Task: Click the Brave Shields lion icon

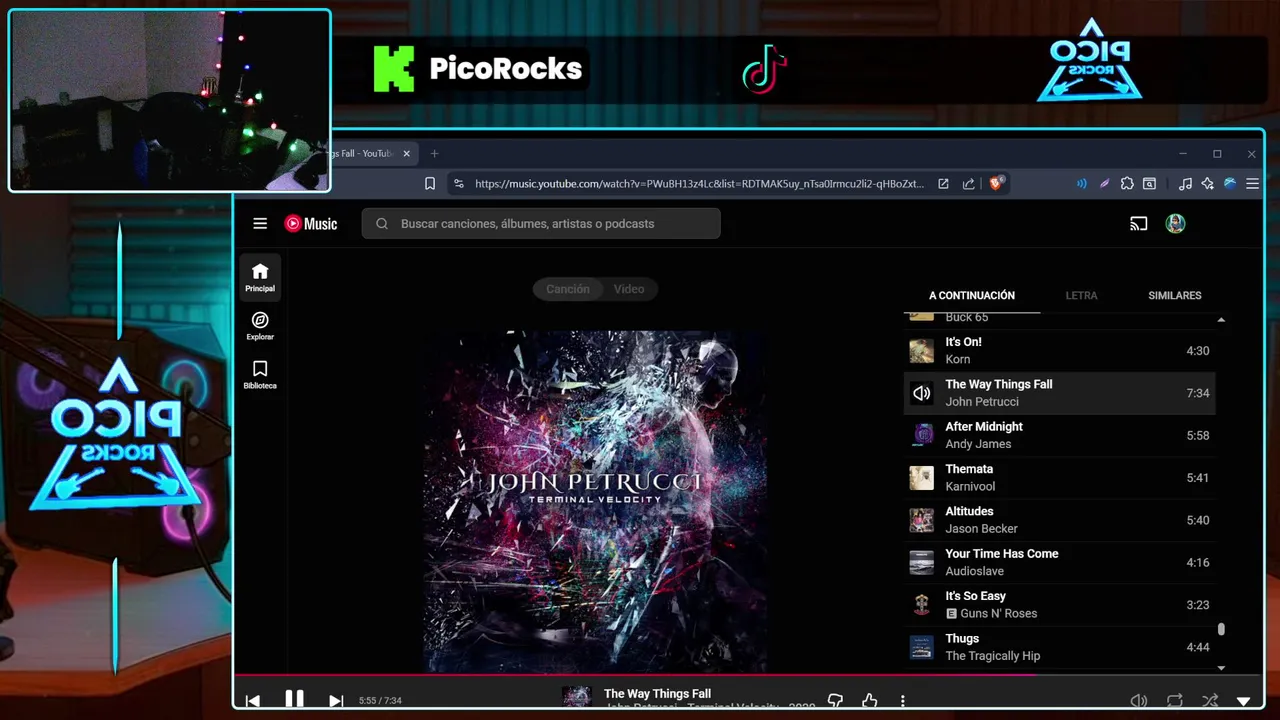Action: [x=996, y=183]
